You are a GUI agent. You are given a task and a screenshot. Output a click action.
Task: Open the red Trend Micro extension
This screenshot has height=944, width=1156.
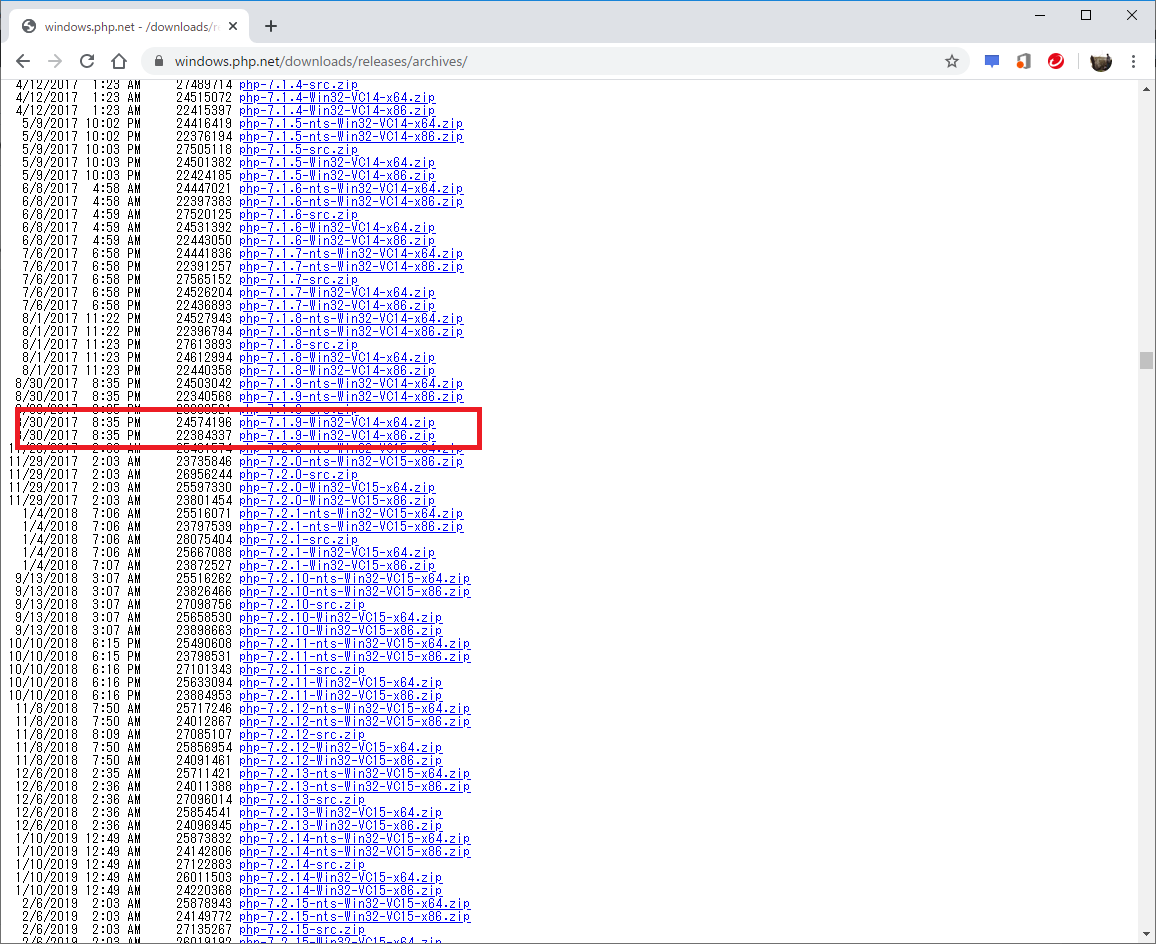coord(1056,61)
